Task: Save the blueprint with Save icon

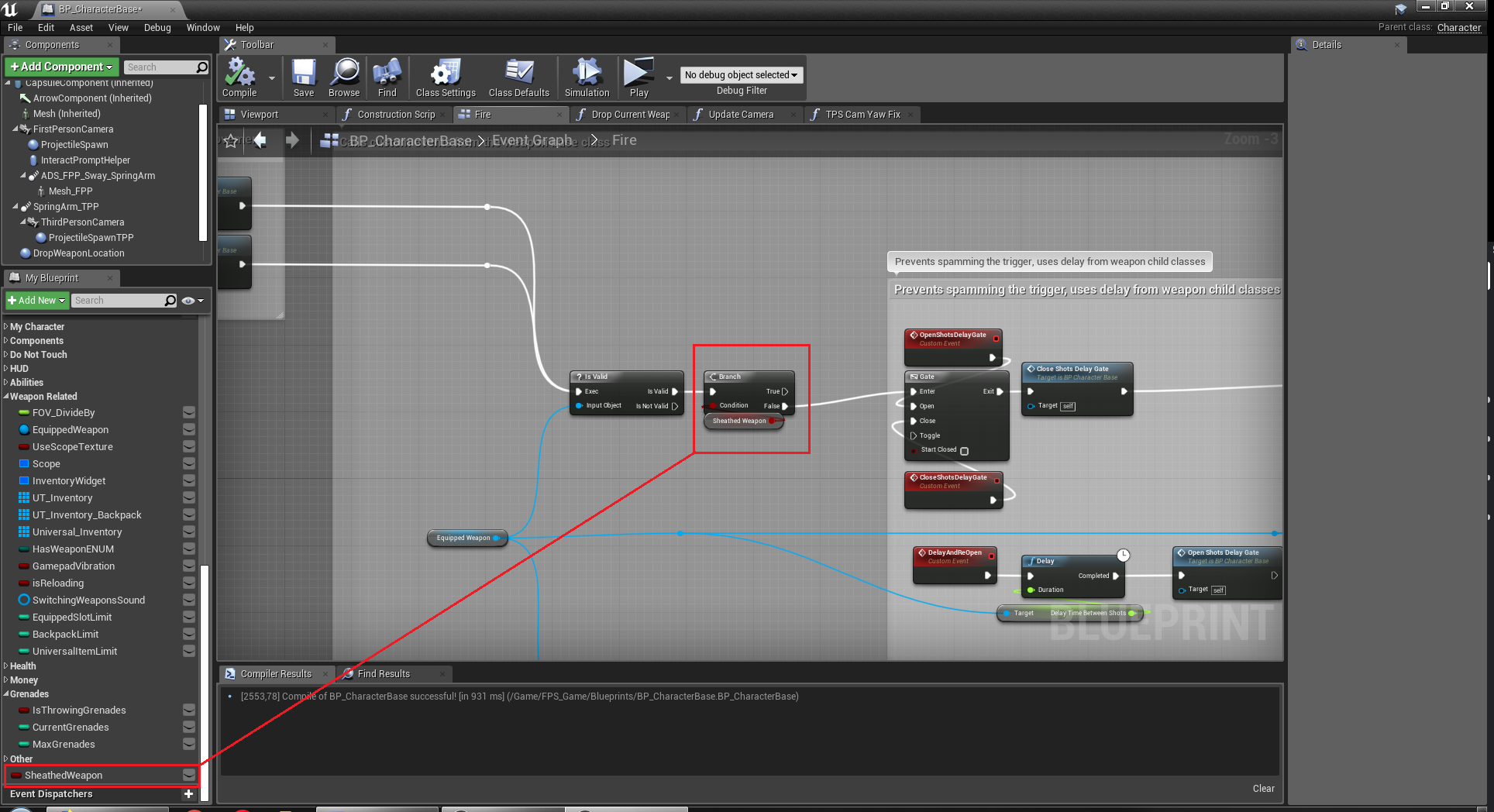Action: (304, 74)
